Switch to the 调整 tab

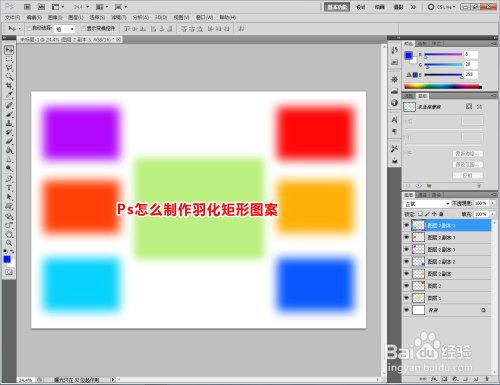409,96
